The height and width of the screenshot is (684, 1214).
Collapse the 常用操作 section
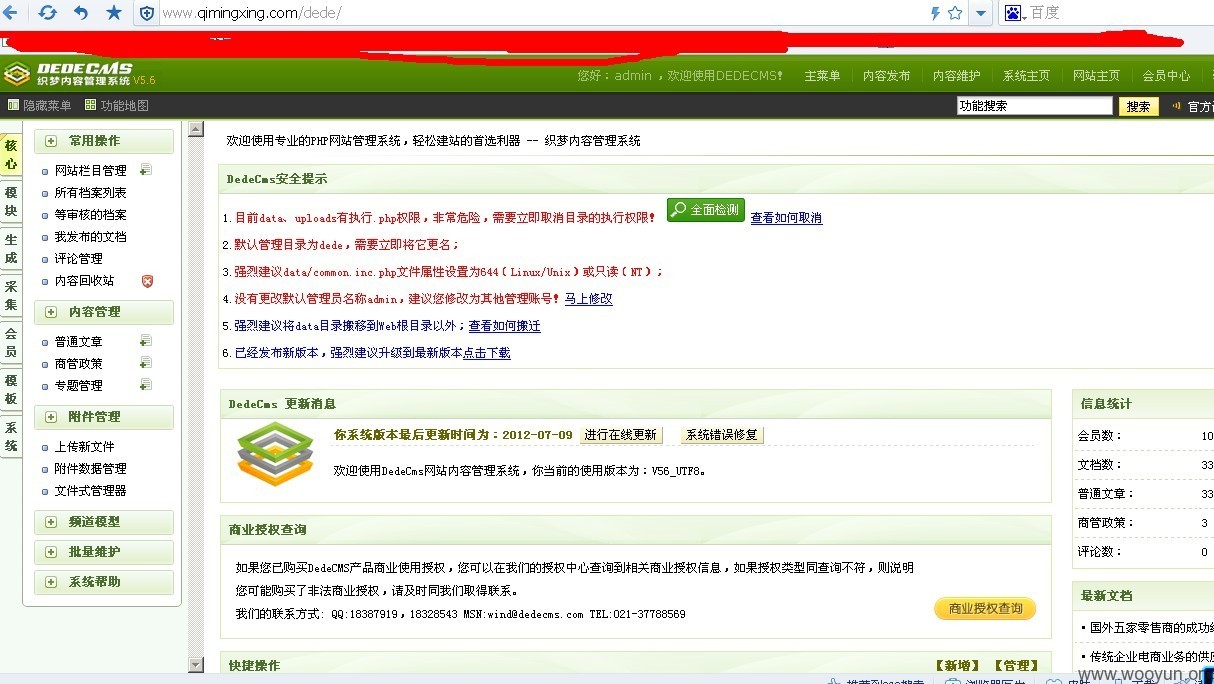(103, 141)
